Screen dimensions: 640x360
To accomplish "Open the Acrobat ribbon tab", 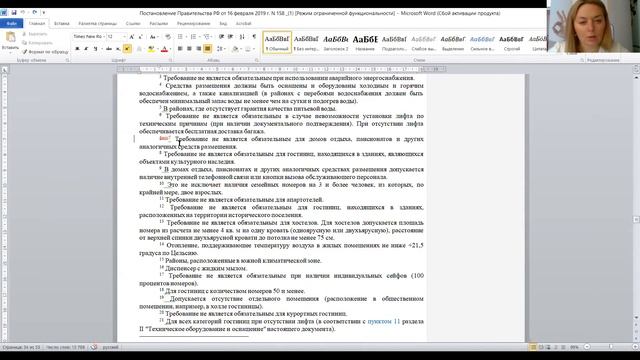I will 243,24.
